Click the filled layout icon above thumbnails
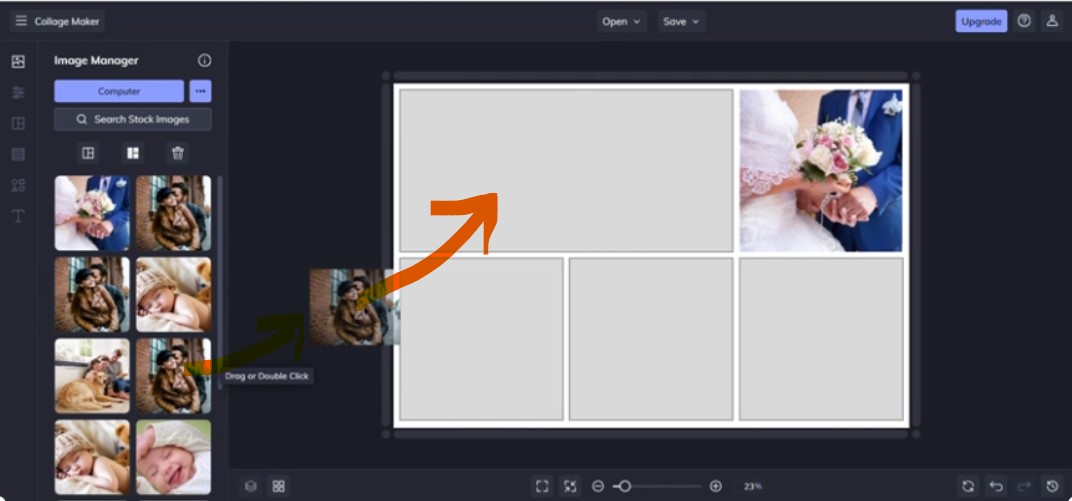The width and height of the screenshot is (1072, 501). pos(133,153)
